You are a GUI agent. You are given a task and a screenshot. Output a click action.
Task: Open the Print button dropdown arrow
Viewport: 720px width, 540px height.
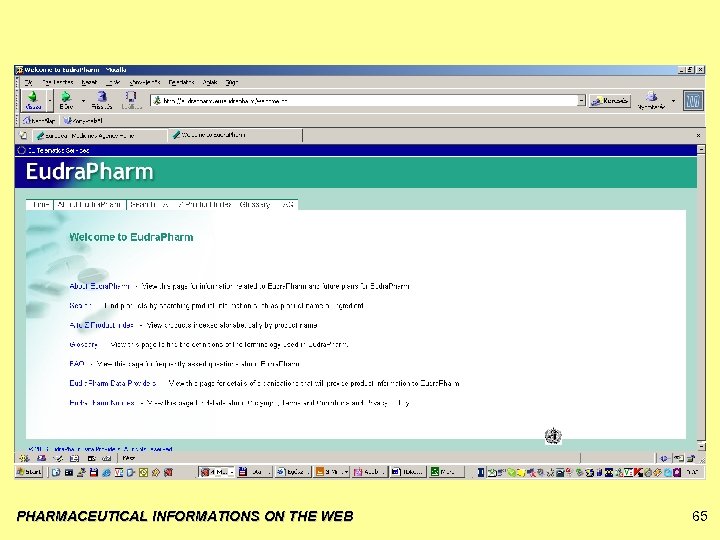[673, 101]
